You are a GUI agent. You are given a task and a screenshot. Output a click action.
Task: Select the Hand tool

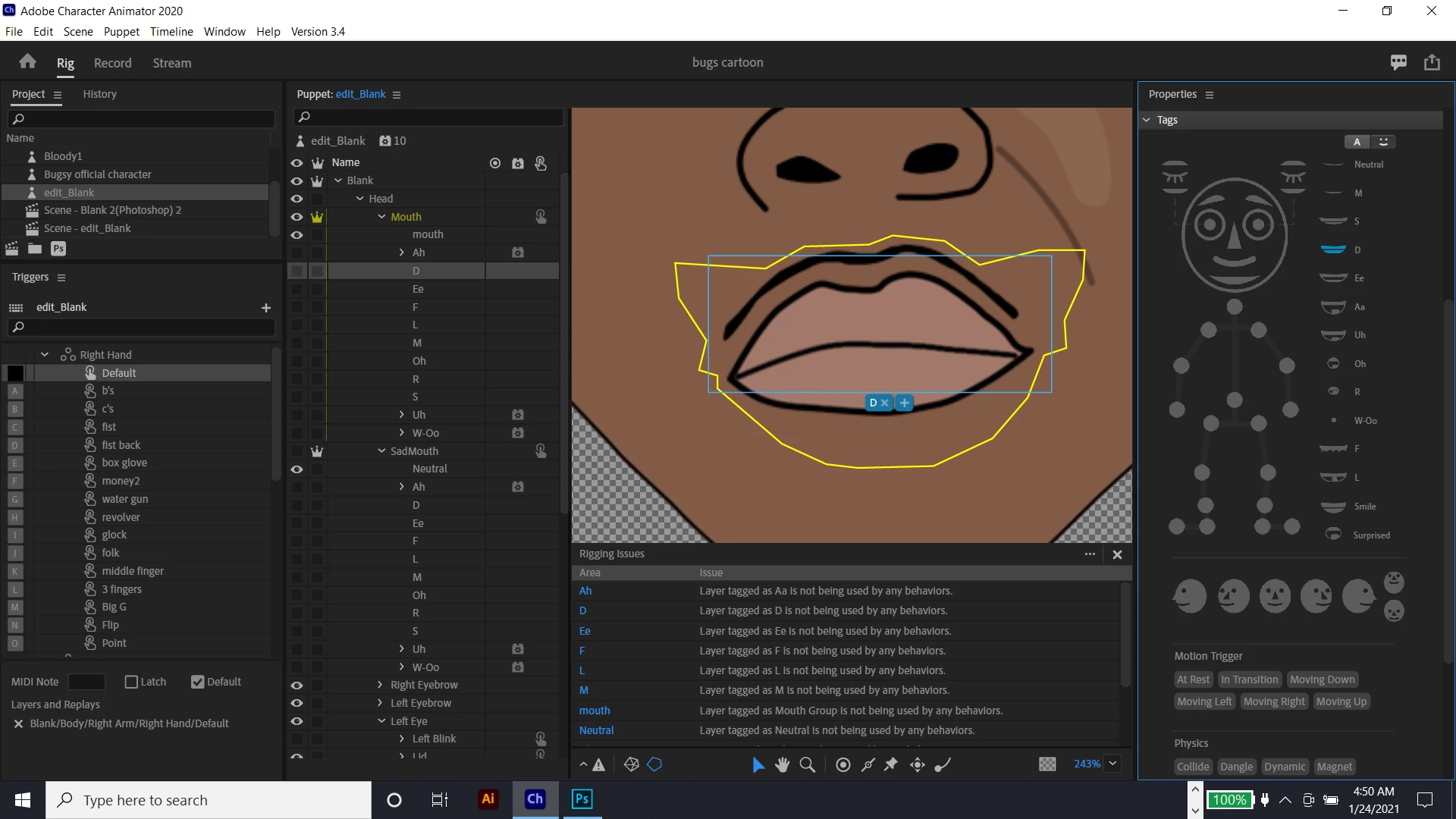click(782, 764)
